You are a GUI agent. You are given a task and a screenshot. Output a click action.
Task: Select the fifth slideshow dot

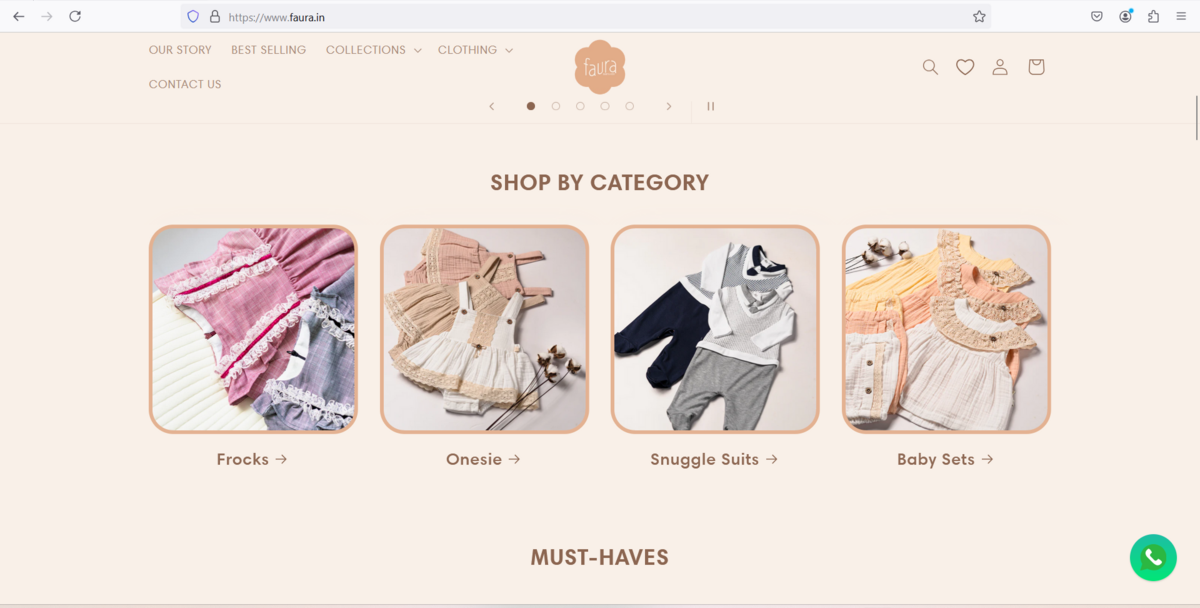pyautogui.click(x=629, y=106)
